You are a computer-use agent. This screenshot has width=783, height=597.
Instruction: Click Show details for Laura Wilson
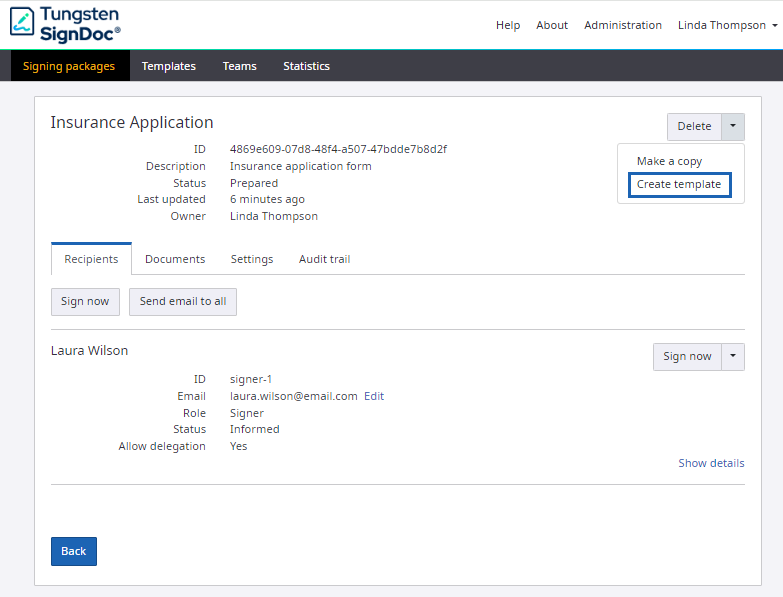click(x=711, y=463)
